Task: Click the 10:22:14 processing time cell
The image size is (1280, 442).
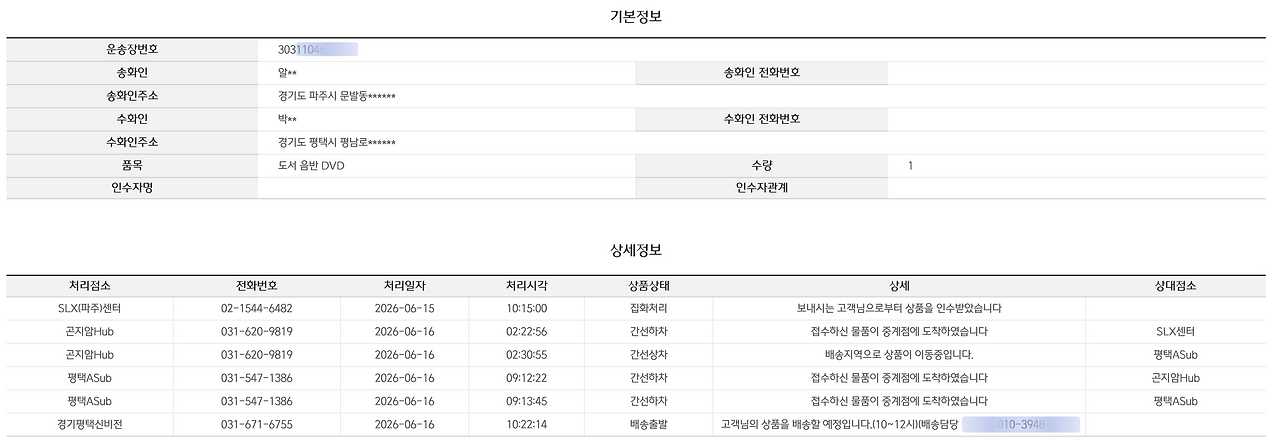Action: pyautogui.click(x=526, y=424)
